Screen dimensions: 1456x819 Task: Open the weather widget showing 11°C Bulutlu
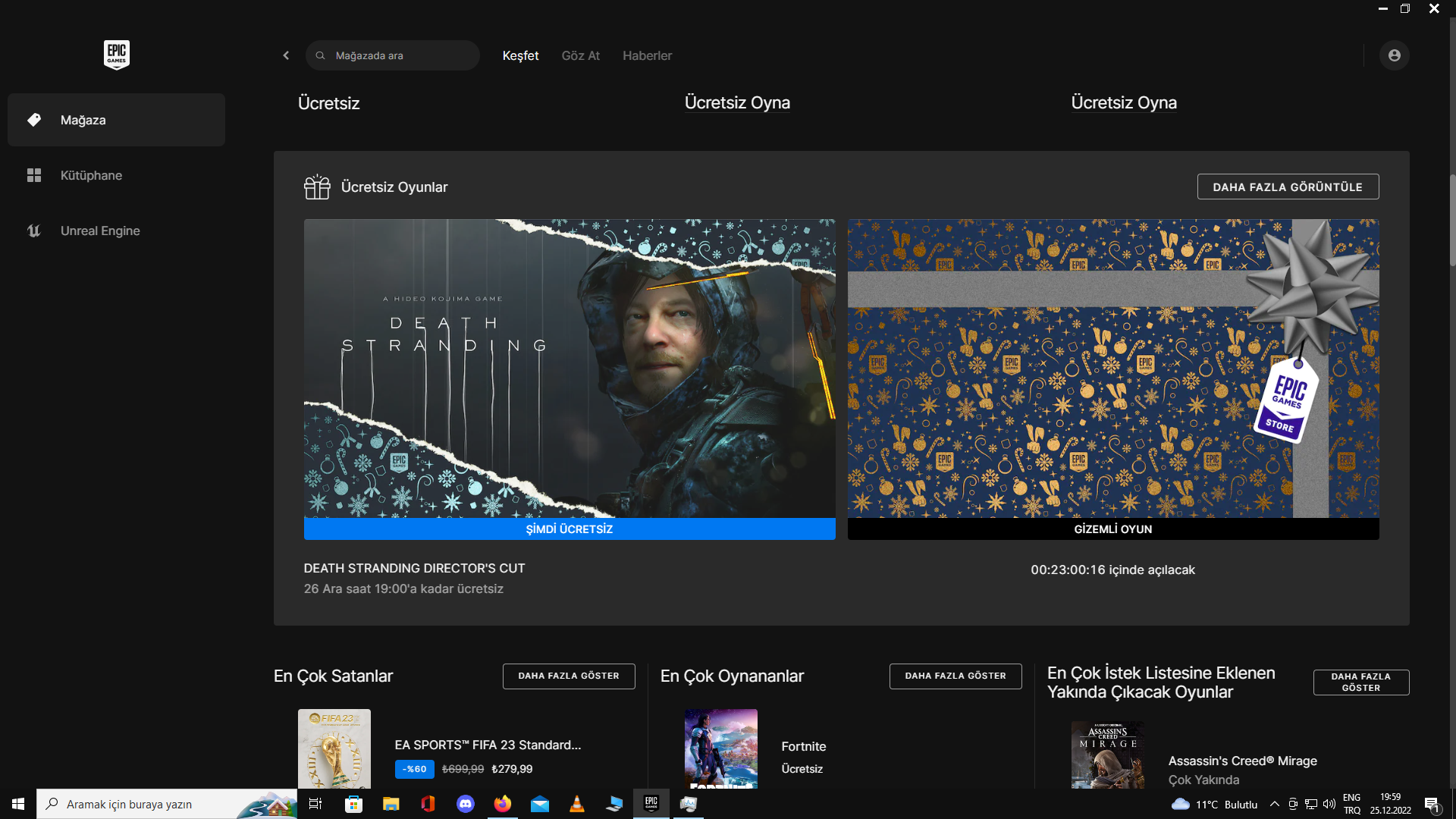(x=1214, y=804)
